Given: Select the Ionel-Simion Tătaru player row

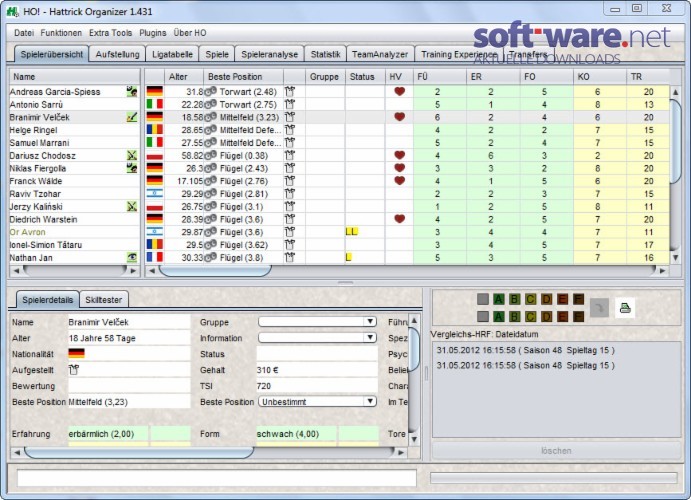Looking at the screenshot, I should coord(74,245).
